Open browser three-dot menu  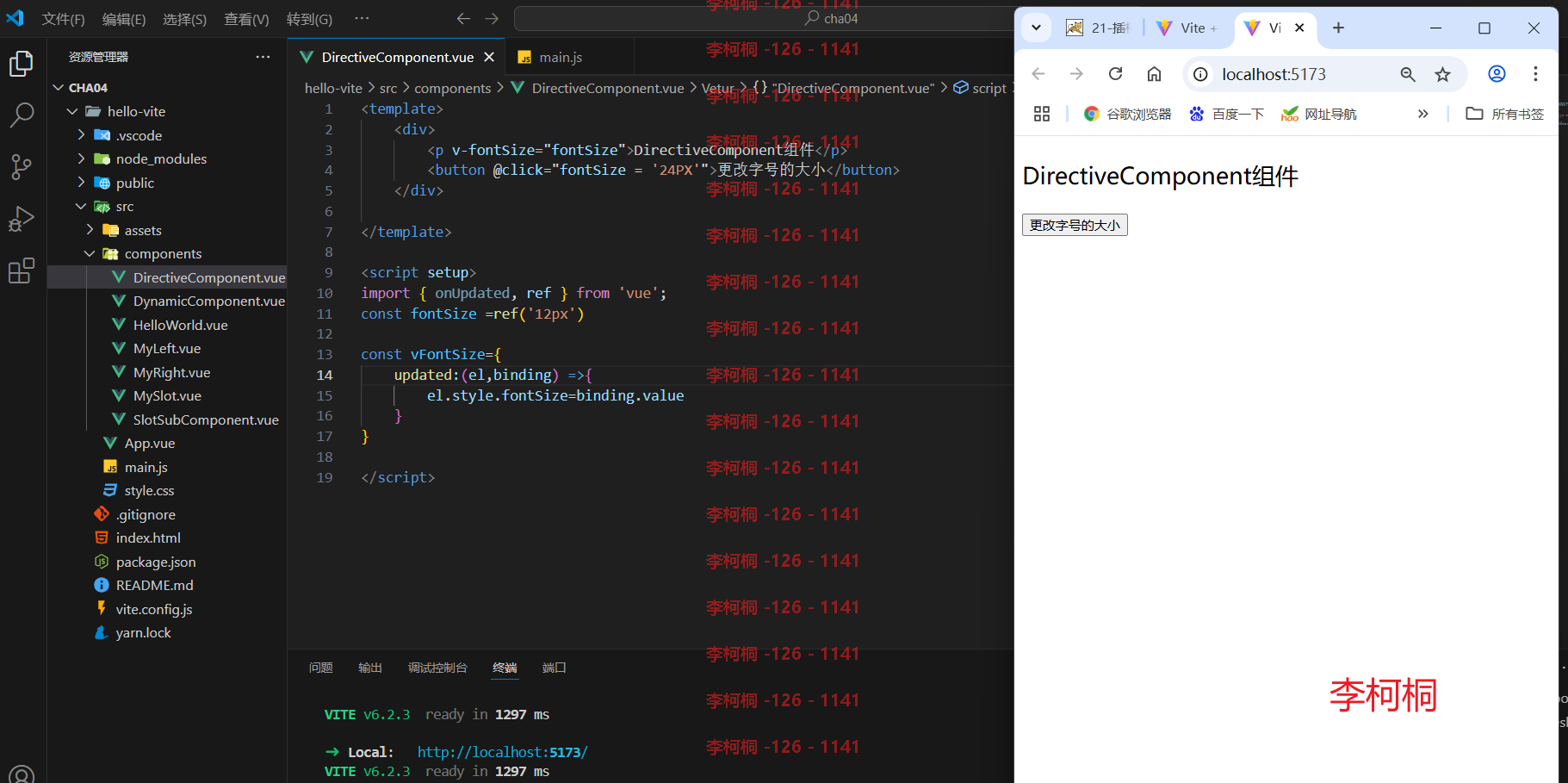click(1535, 74)
